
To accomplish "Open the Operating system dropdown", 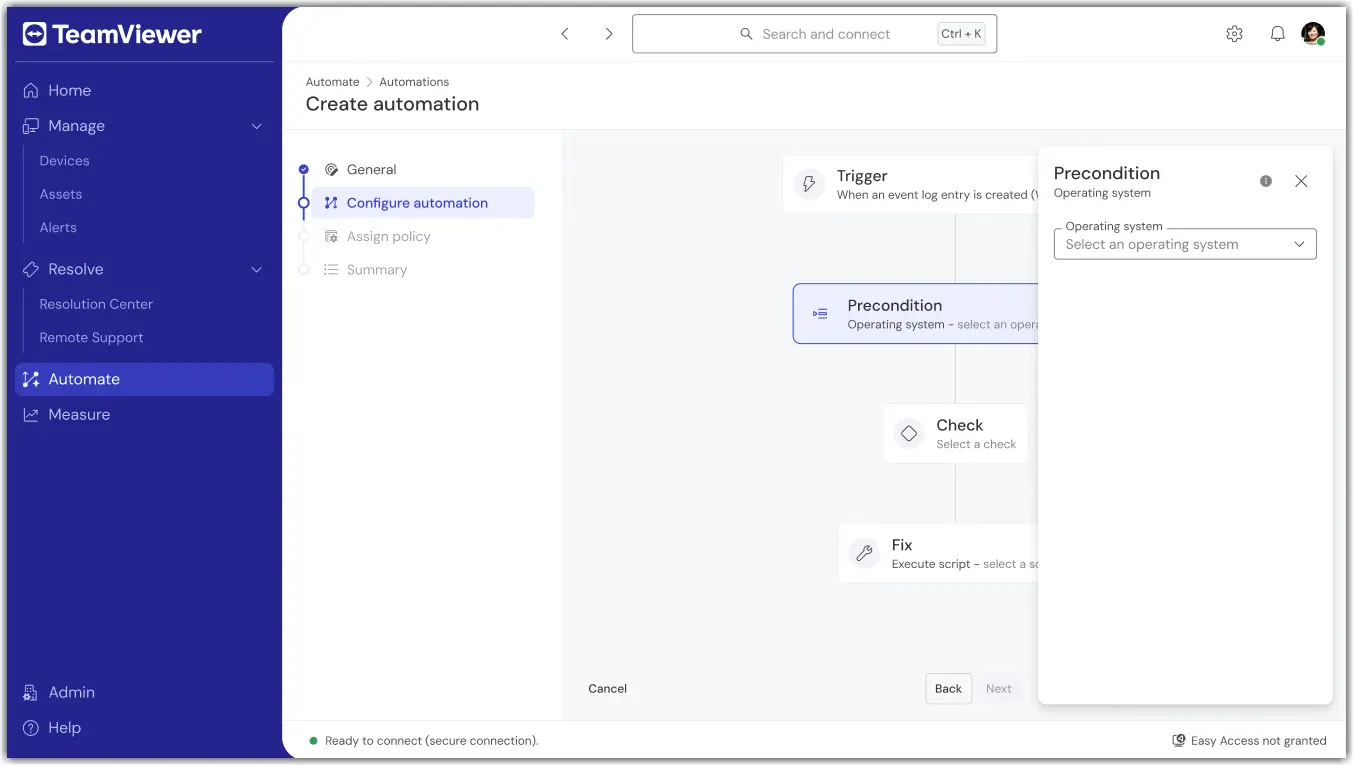I will (1185, 244).
